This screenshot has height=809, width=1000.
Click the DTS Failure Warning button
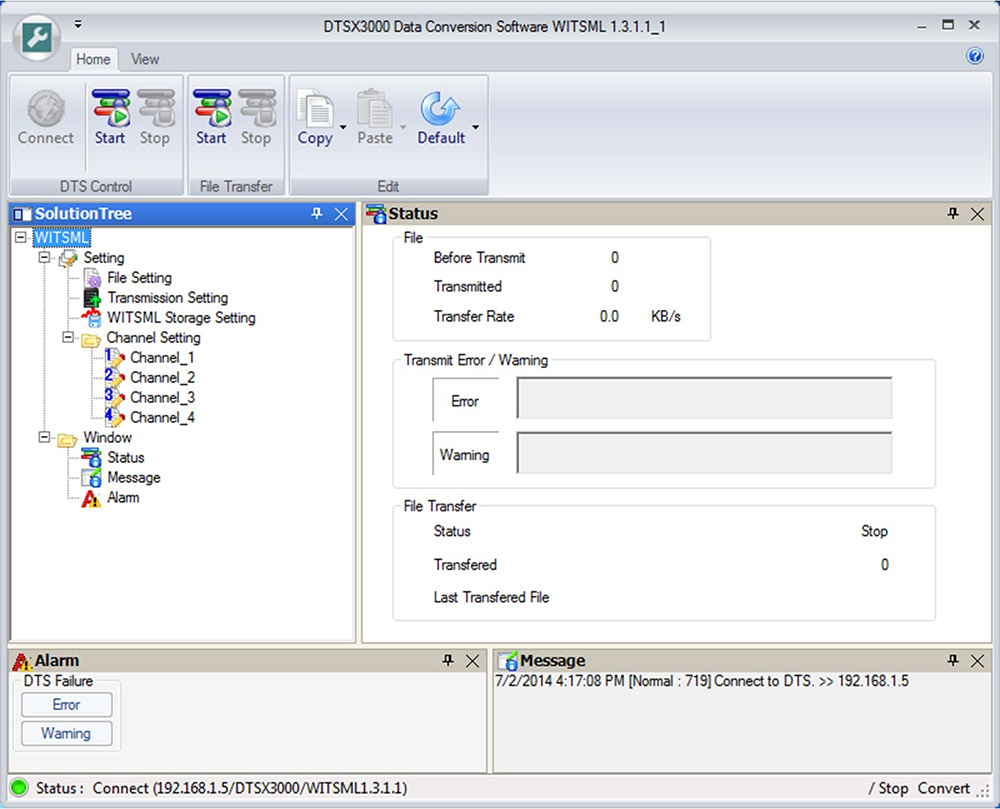pyautogui.click(x=66, y=733)
